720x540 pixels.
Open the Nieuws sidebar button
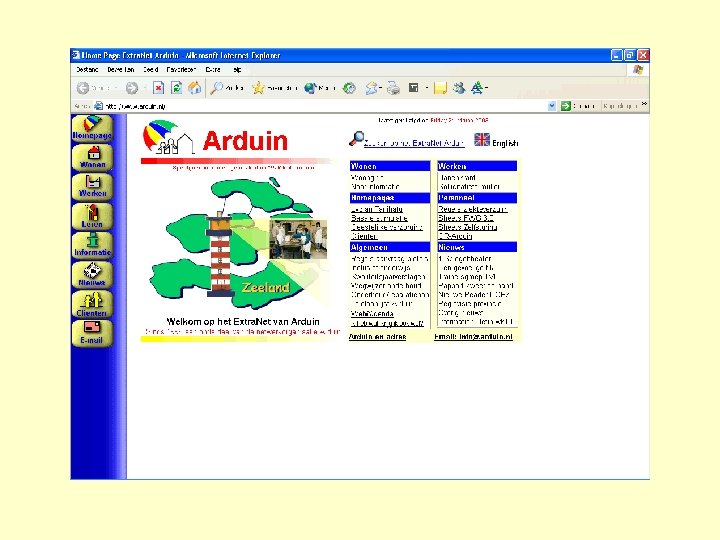(92, 275)
